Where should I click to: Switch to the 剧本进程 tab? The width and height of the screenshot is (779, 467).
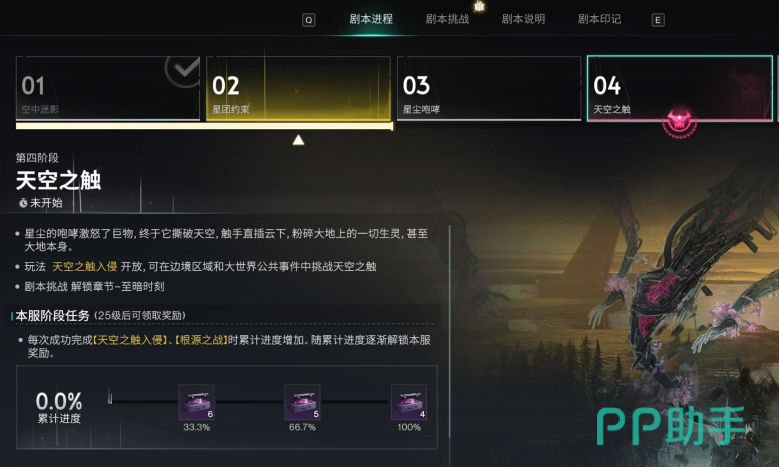371,19
